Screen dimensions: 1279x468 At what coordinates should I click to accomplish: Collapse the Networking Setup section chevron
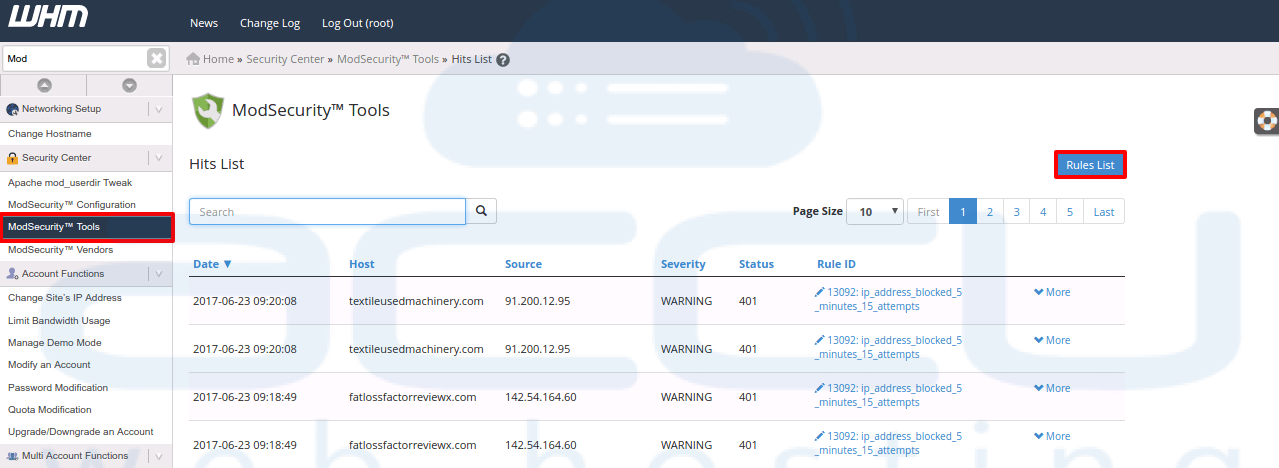[x=159, y=109]
